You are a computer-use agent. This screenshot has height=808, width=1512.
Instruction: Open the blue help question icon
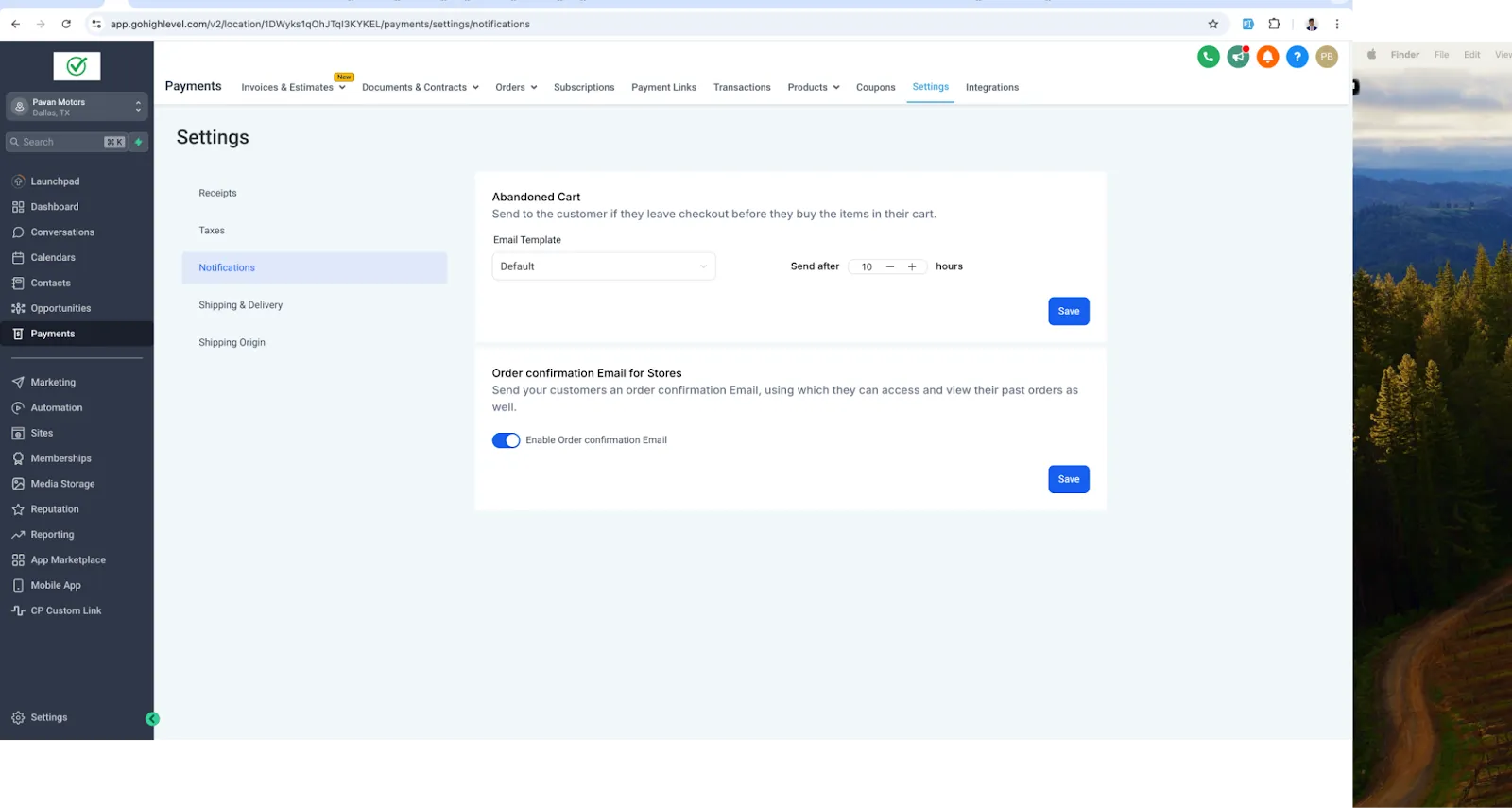[x=1297, y=57]
